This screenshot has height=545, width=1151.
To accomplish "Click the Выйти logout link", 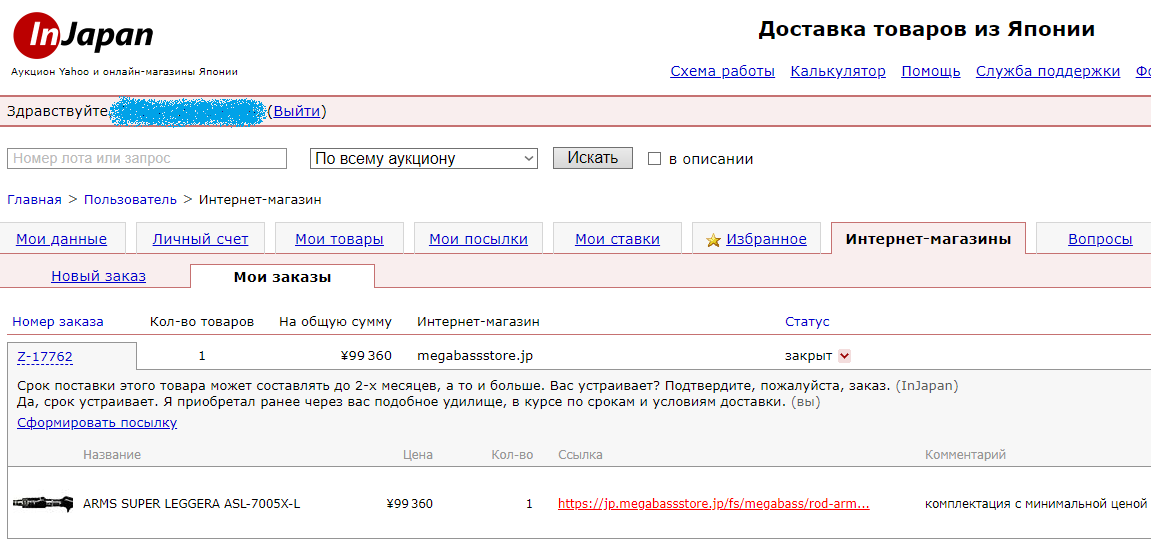I will [297, 112].
